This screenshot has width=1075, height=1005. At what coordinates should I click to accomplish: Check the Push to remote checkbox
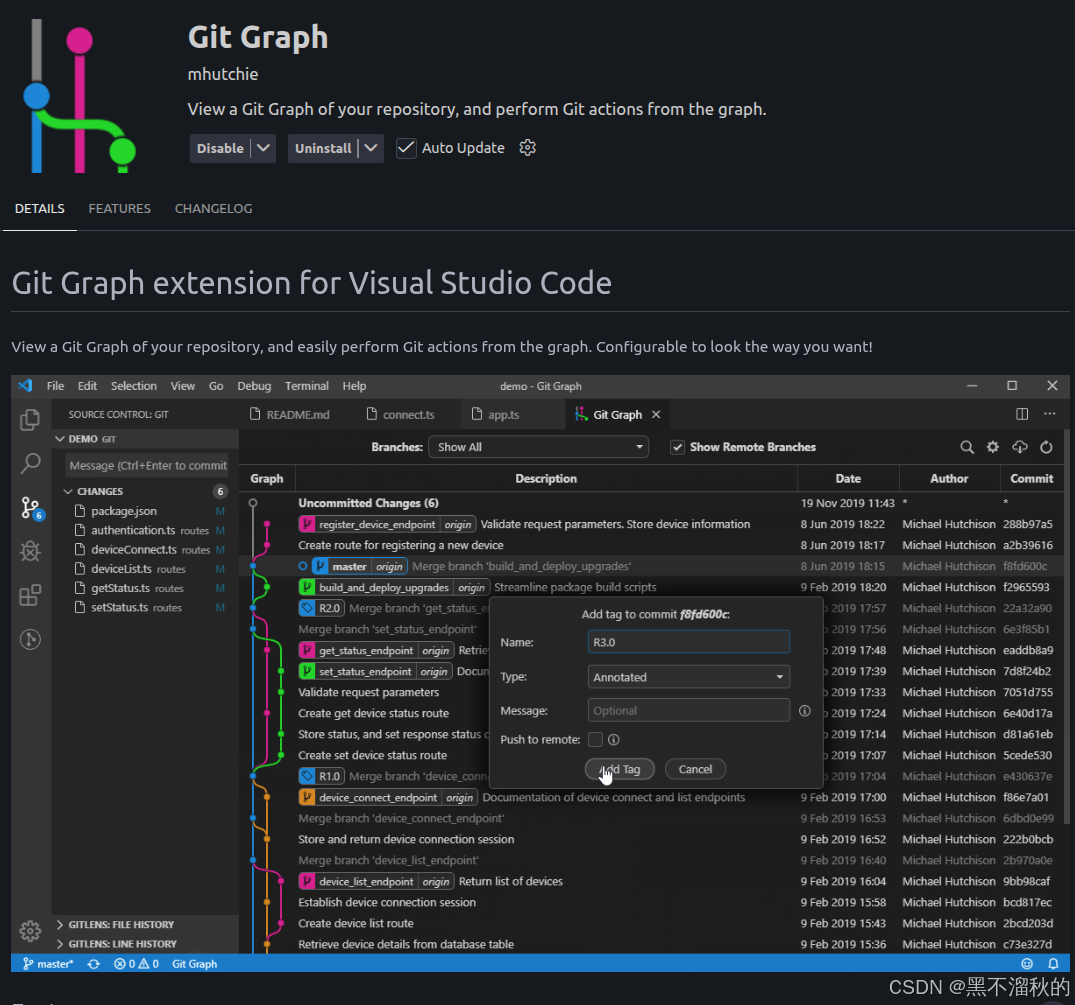(x=595, y=740)
